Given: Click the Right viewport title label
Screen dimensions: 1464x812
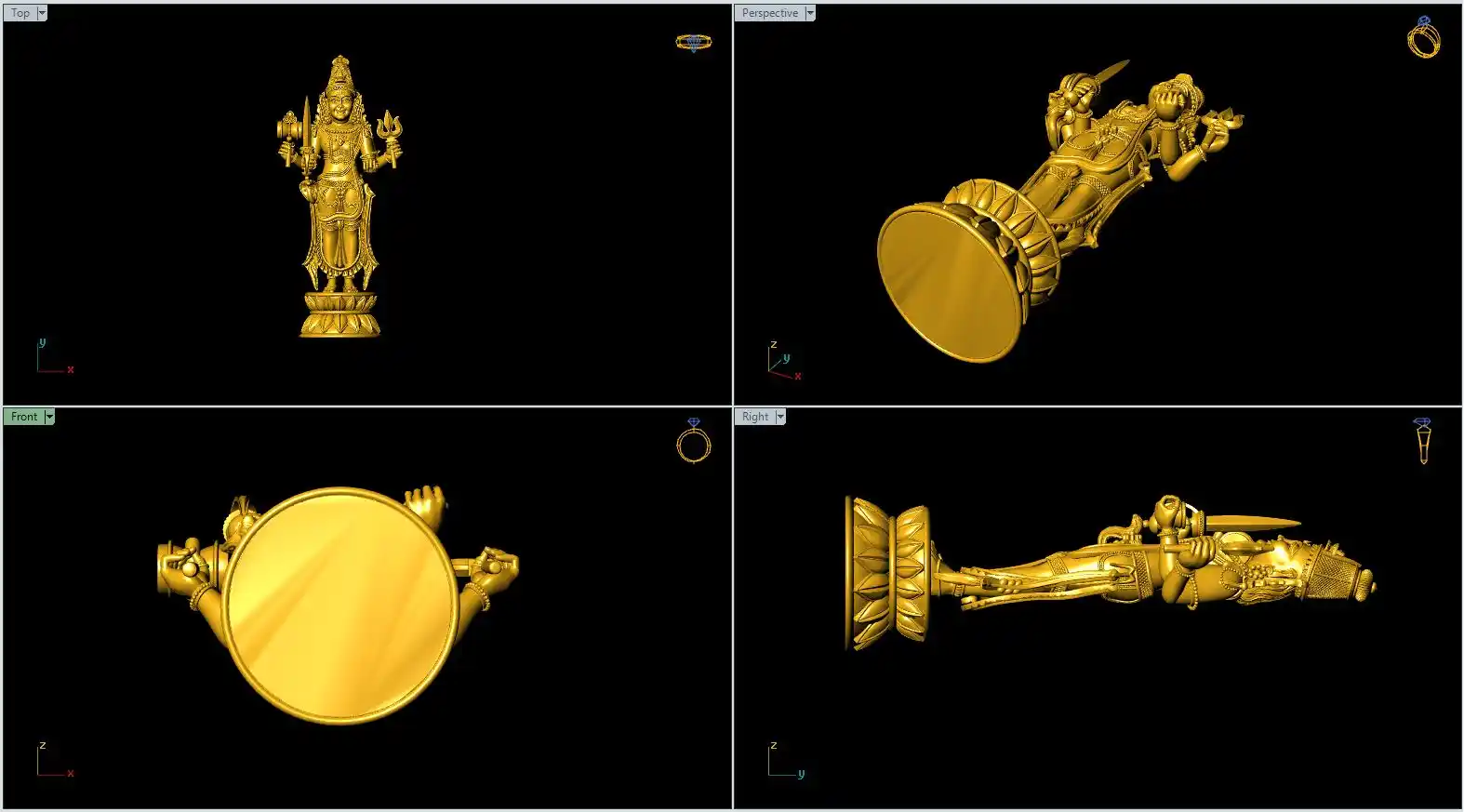Looking at the screenshot, I should point(754,417).
